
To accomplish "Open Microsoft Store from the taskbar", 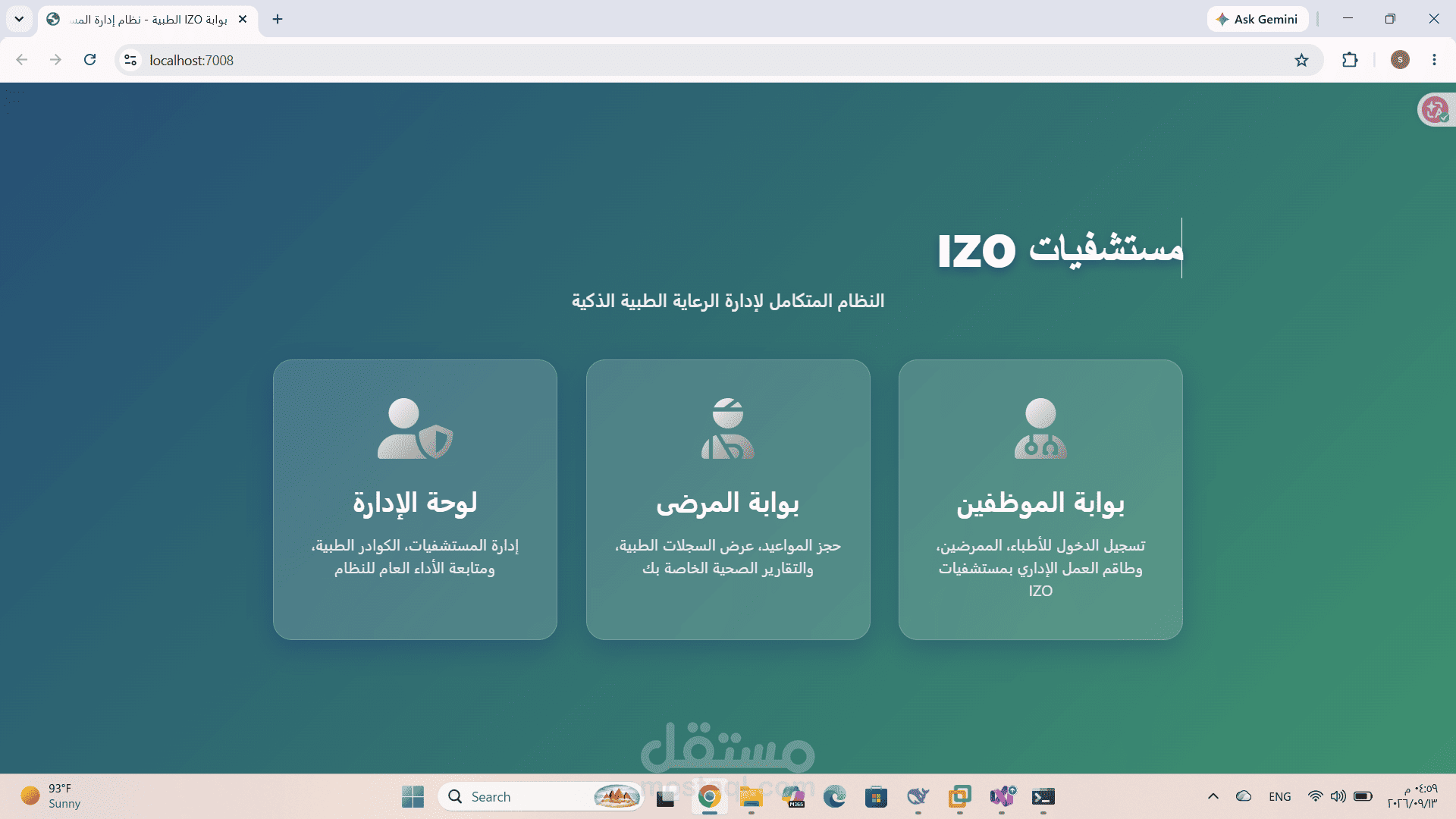I will coord(876,797).
